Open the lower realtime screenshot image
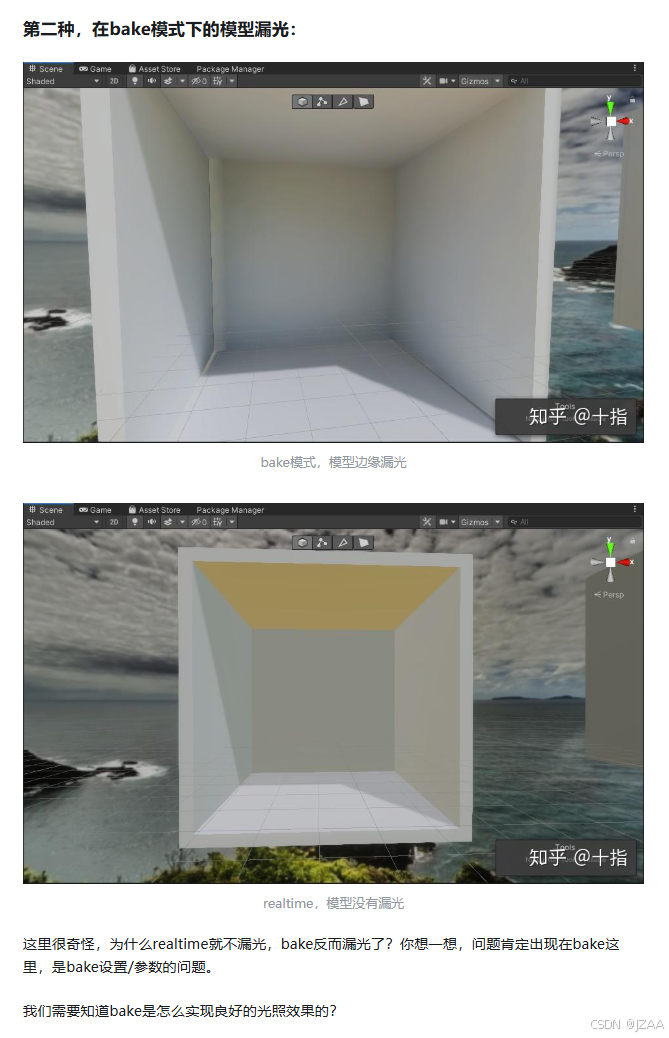The image size is (669, 1038). (334, 693)
